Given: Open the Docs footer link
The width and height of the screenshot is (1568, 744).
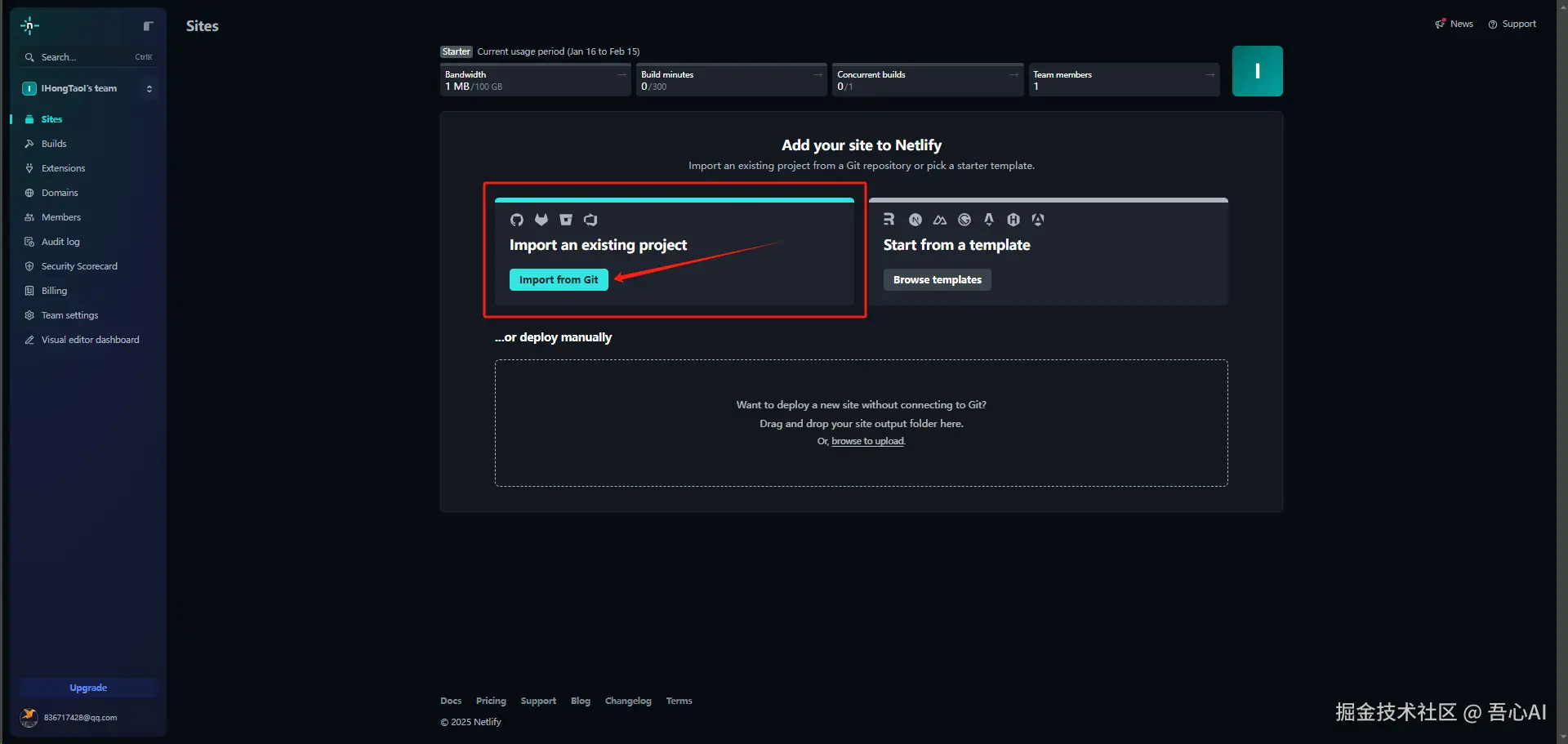Looking at the screenshot, I should click(451, 701).
